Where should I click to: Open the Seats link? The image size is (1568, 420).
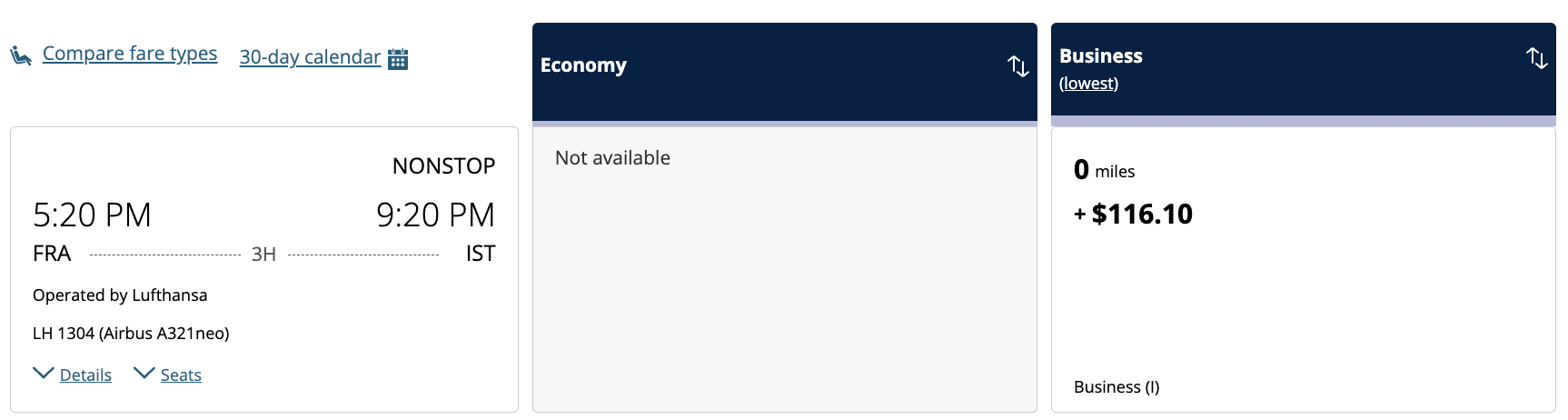click(x=181, y=375)
